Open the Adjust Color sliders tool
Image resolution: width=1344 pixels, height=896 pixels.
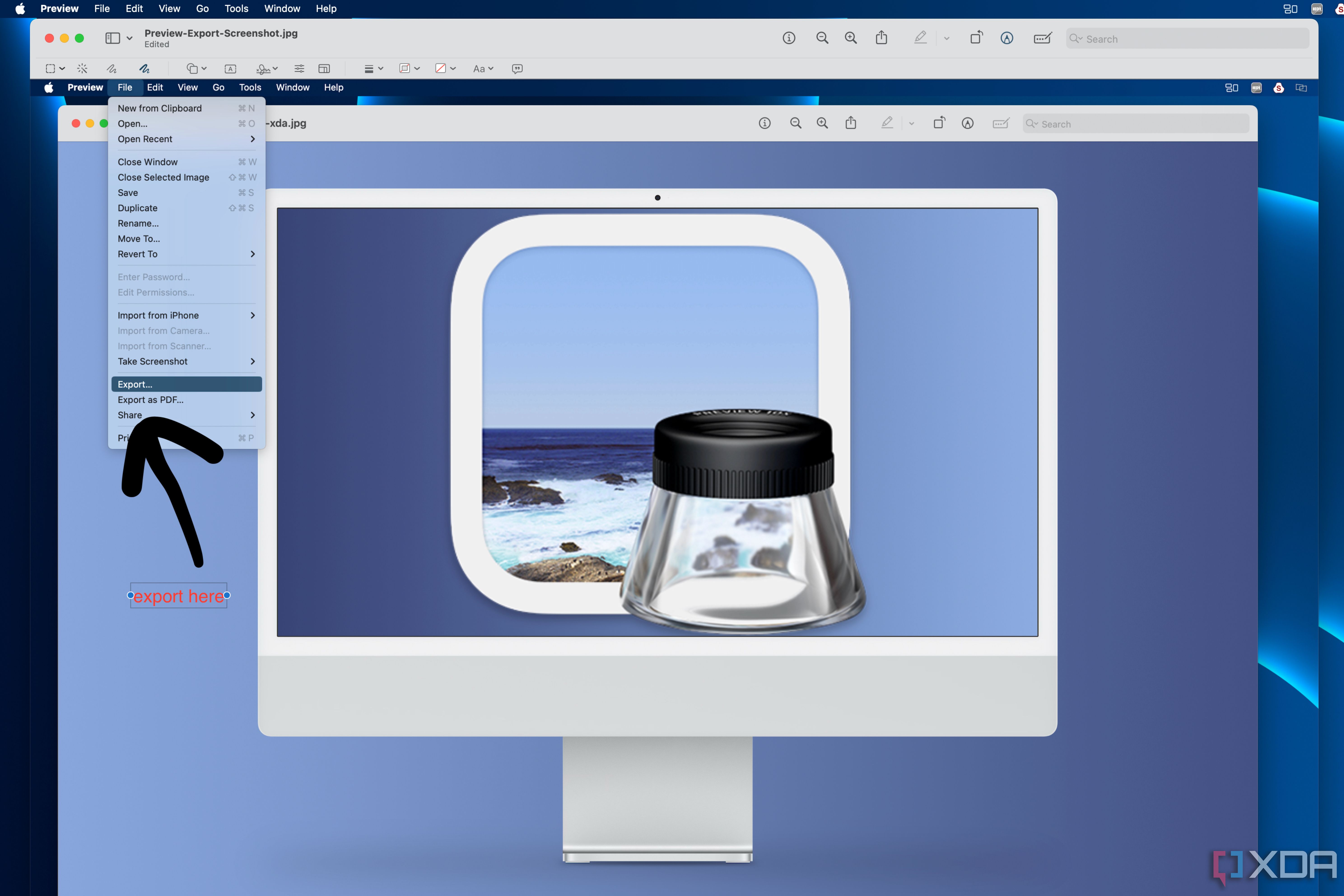(299, 69)
